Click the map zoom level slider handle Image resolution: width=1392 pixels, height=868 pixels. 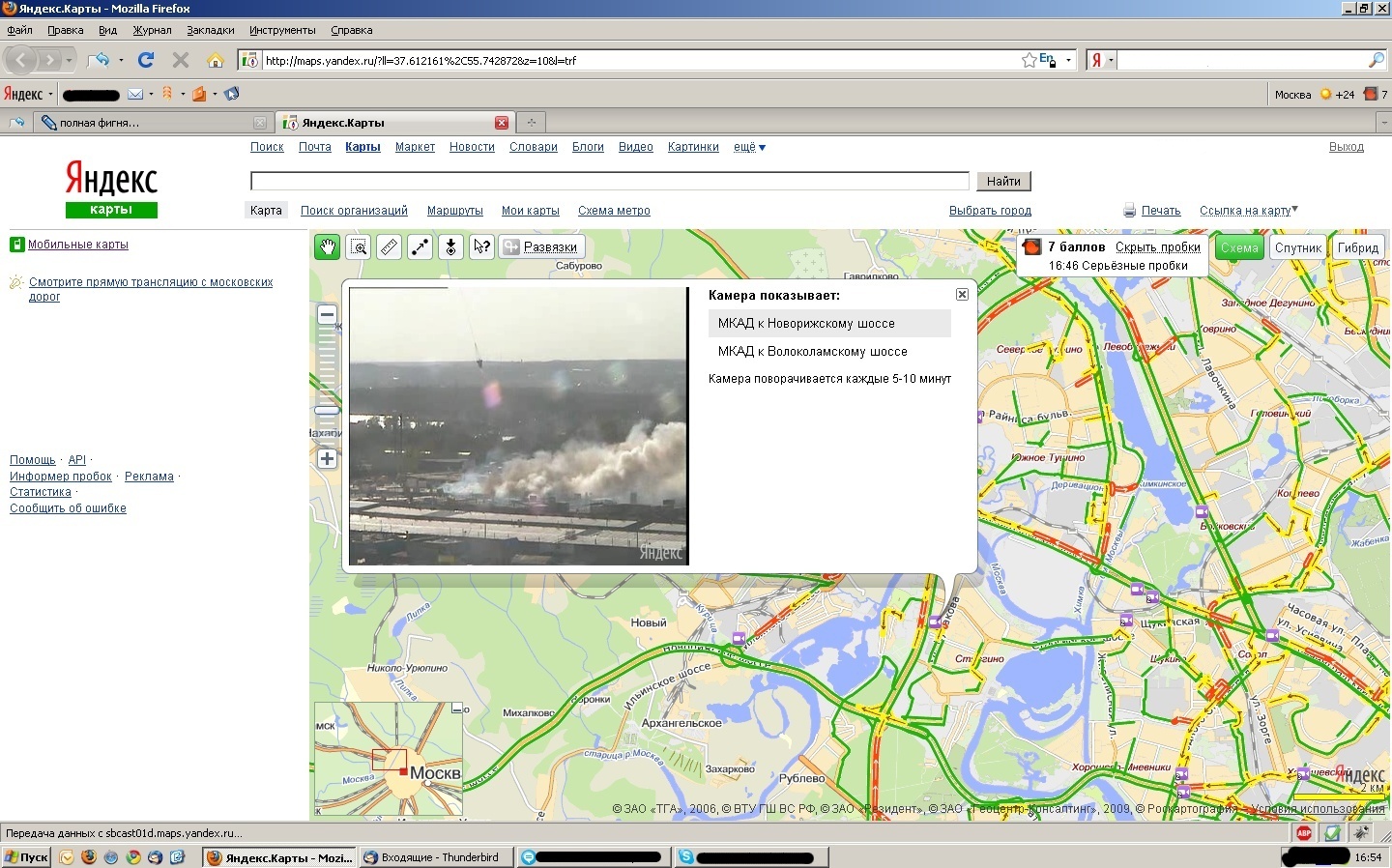click(327, 411)
